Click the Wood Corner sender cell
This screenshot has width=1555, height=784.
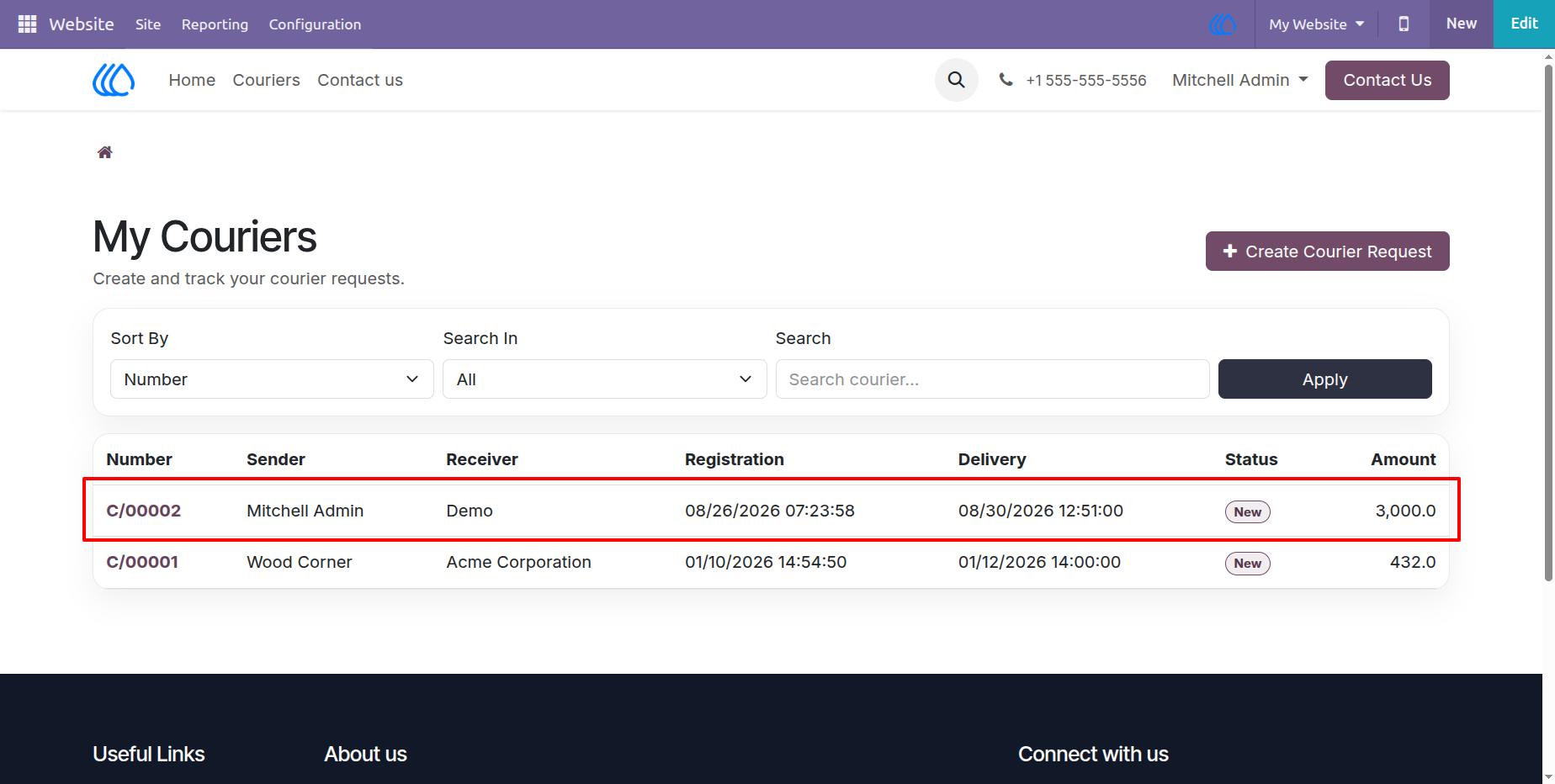pos(299,562)
